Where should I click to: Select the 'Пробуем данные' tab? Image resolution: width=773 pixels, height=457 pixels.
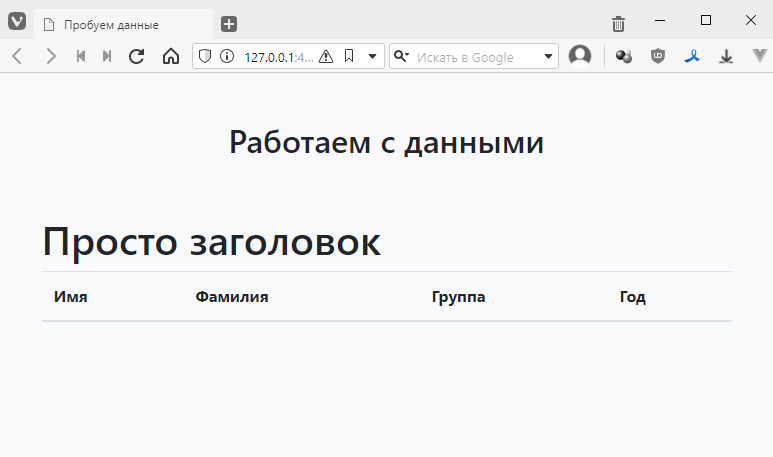click(x=110, y=24)
